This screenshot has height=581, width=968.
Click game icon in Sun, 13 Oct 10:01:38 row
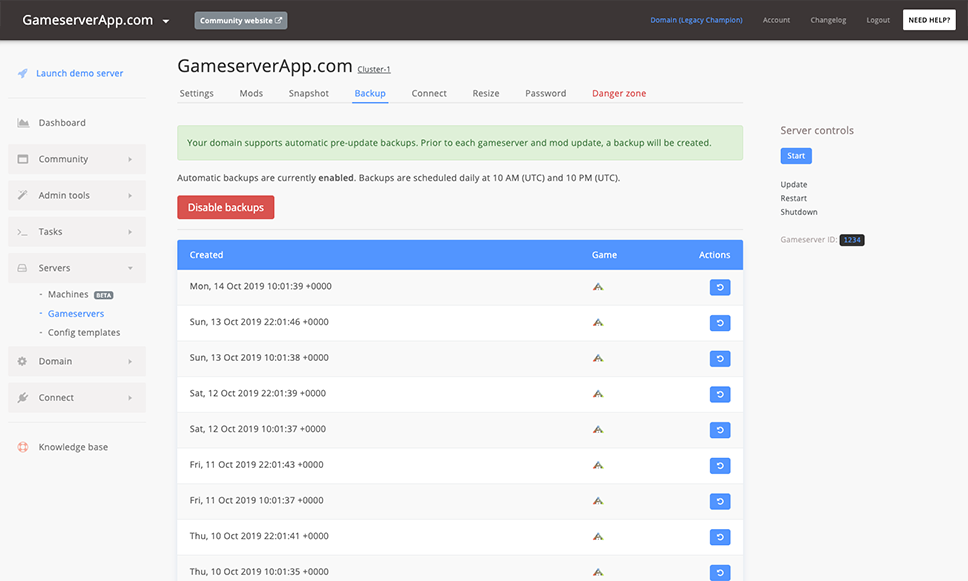pos(598,358)
